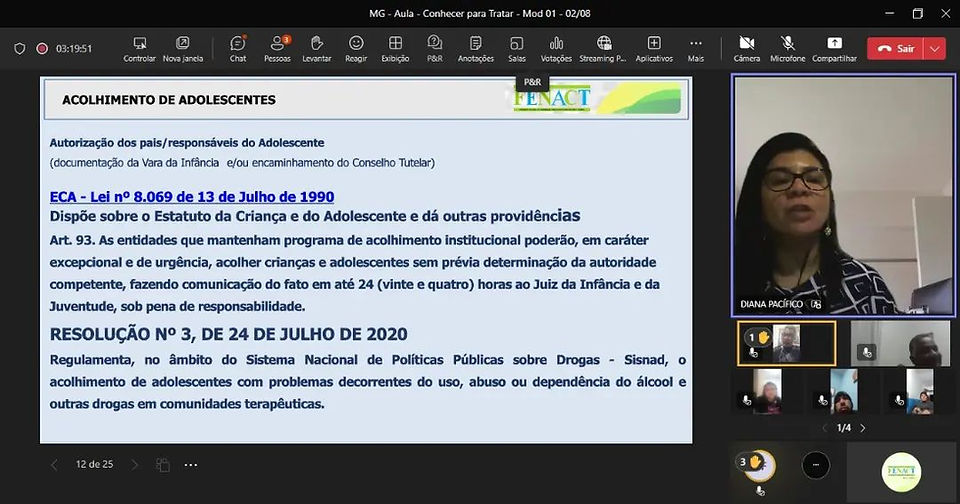
Task: Expand the Sair dropdown arrow
Action: [x=934, y=48]
